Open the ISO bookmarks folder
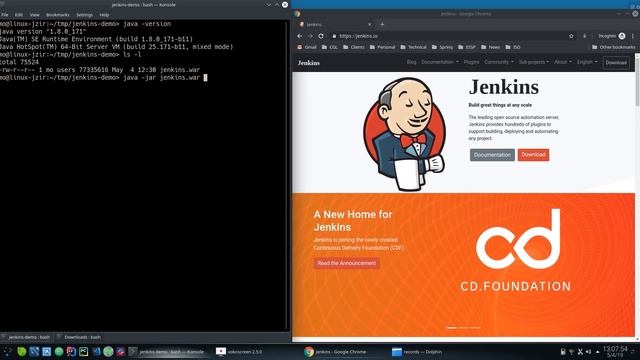640x360 pixels. pyautogui.click(x=513, y=47)
